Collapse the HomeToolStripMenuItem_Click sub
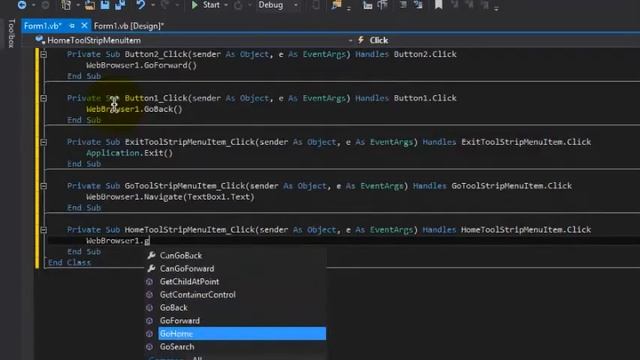The height and width of the screenshot is (360, 640). pyautogui.click(x=44, y=230)
